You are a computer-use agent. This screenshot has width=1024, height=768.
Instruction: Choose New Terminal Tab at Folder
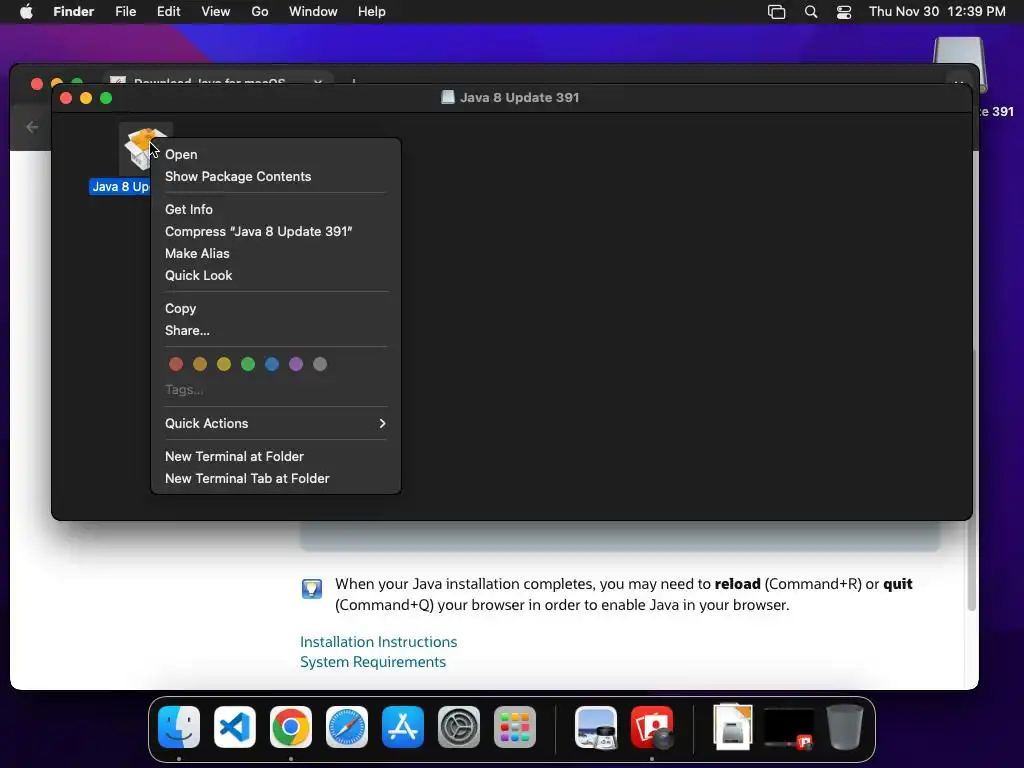(x=276, y=479)
